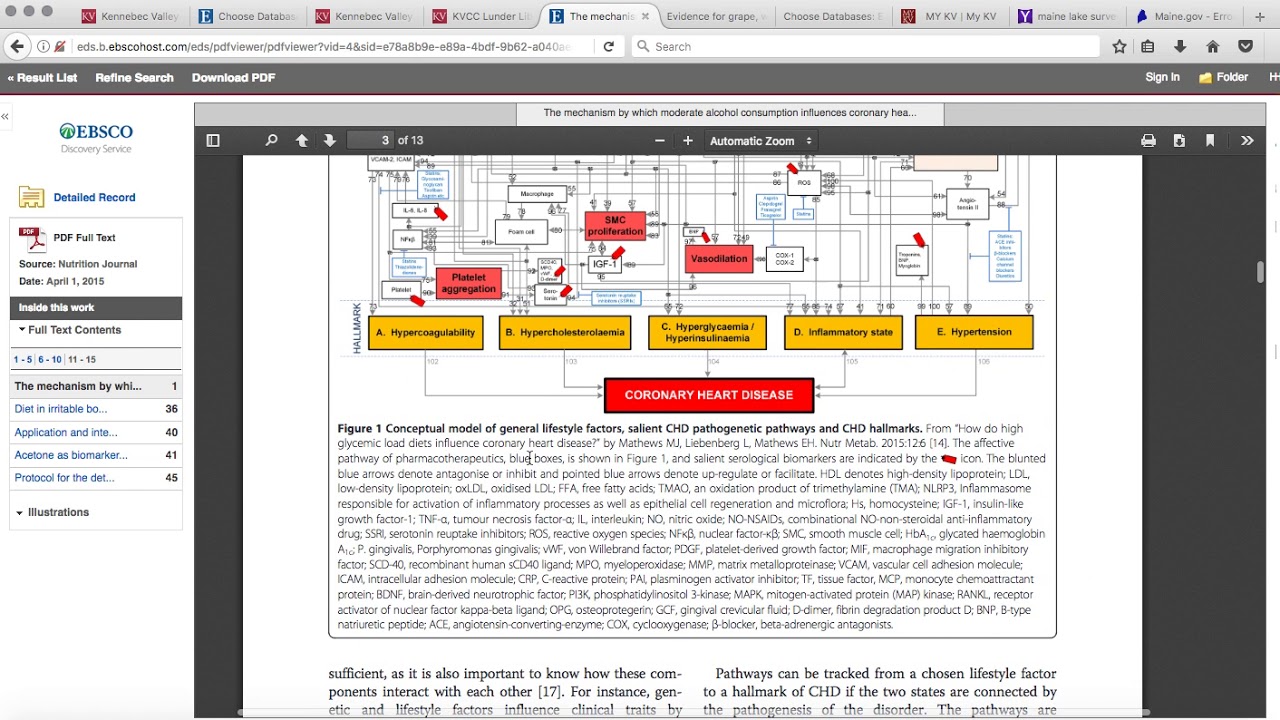
Task: Switch to the maine lake survey tab
Action: pos(1067,16)
